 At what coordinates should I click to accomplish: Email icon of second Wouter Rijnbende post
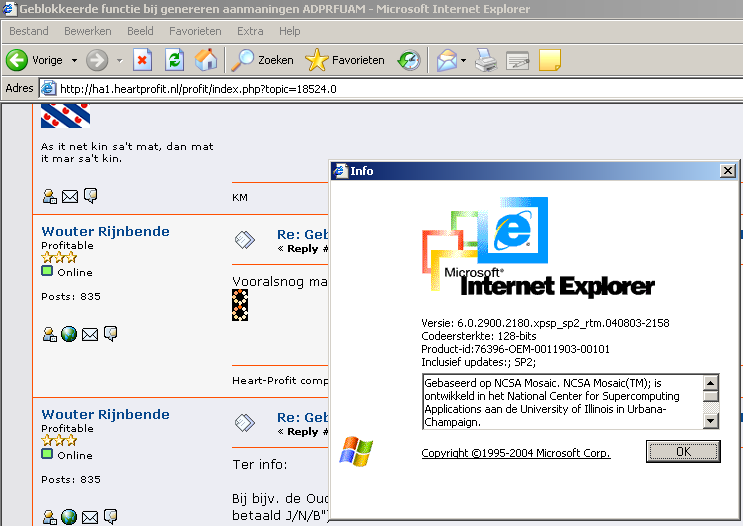[x=90, y=517]
